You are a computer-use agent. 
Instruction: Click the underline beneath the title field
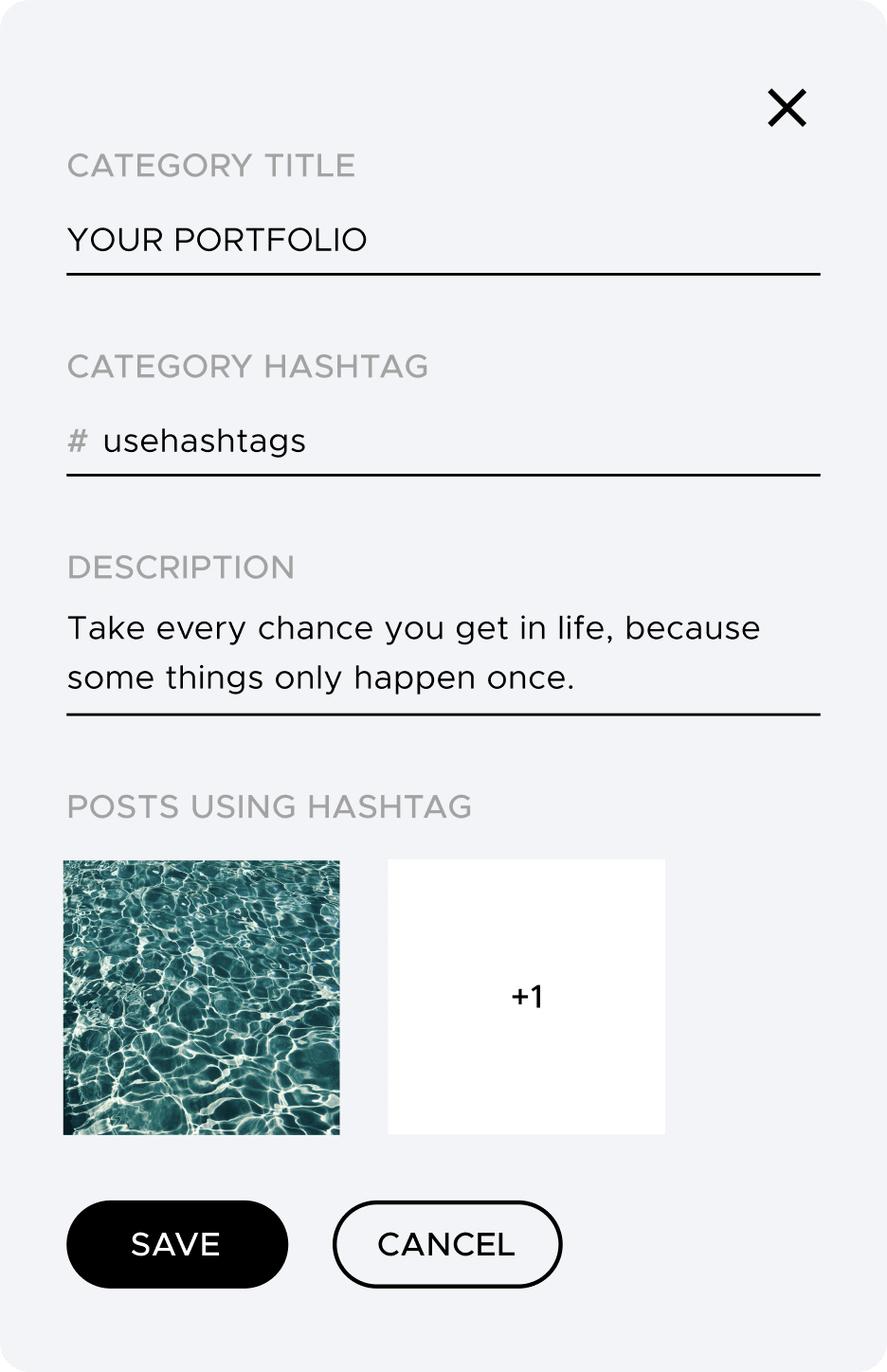pyautogui.click(x=443, y=274)
